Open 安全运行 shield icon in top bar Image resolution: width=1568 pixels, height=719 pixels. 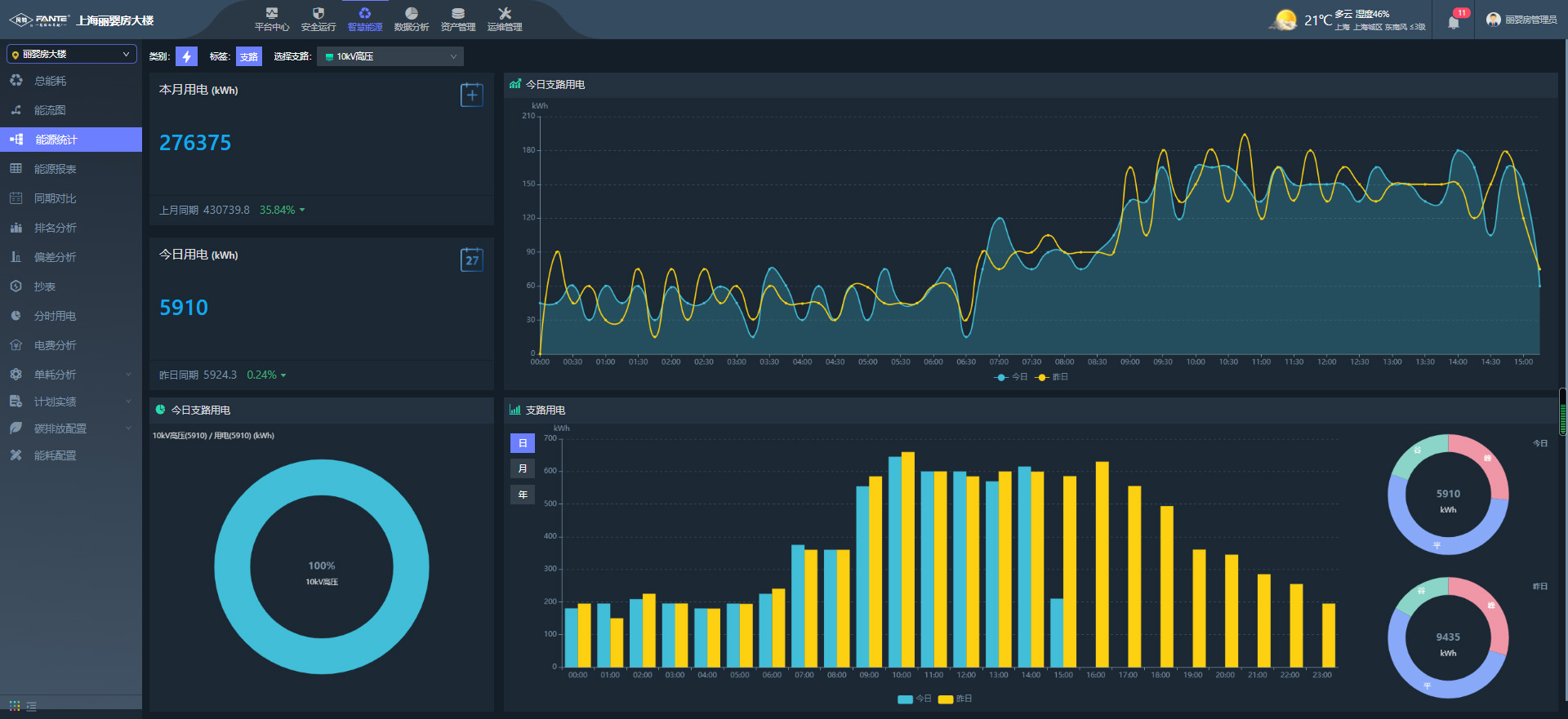(x=318, y=19)
